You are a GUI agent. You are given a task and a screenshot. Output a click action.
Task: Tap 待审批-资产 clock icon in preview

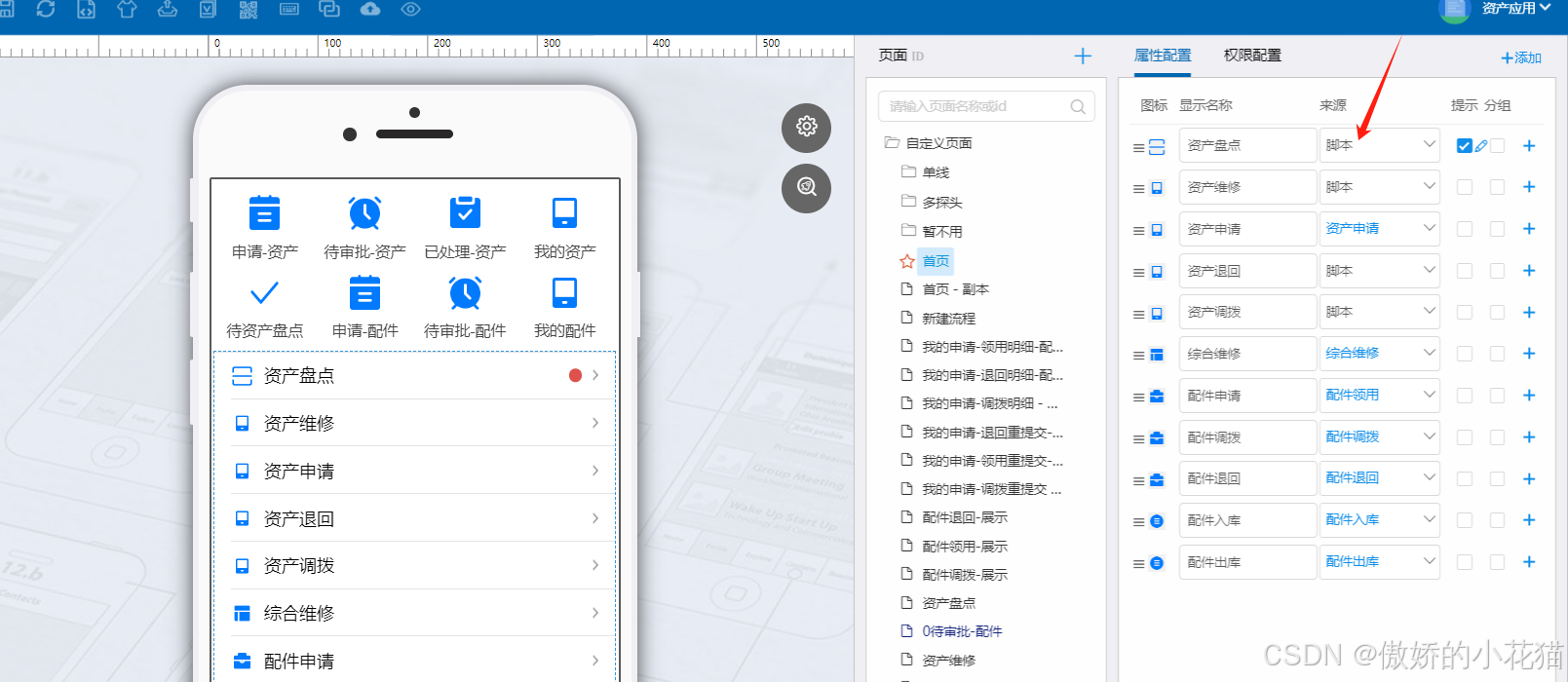(364, 212)
